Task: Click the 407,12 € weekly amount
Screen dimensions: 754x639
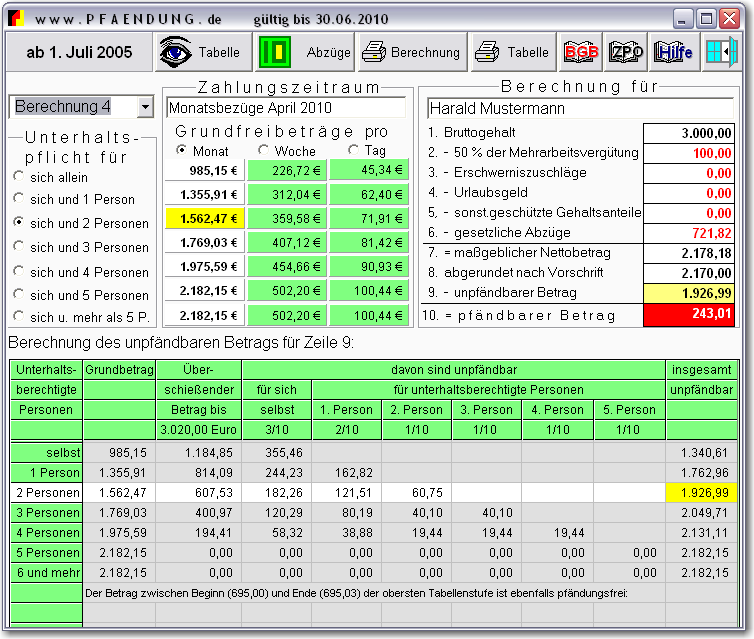Action: (x=287, y=242)
